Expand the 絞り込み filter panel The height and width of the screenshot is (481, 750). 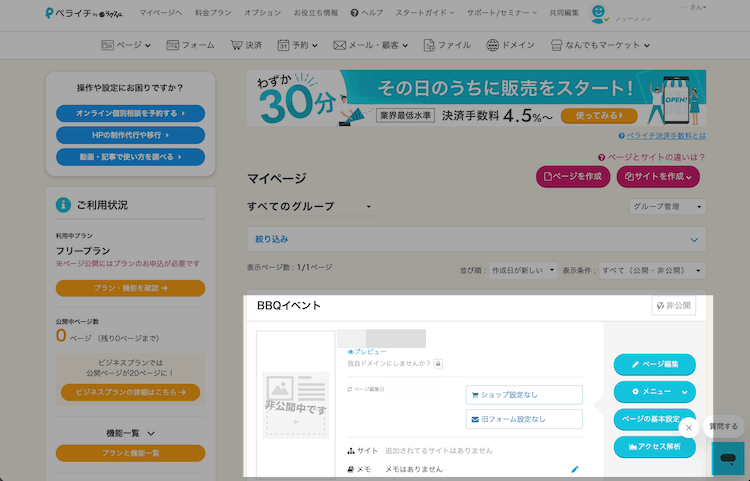point(476,239)
